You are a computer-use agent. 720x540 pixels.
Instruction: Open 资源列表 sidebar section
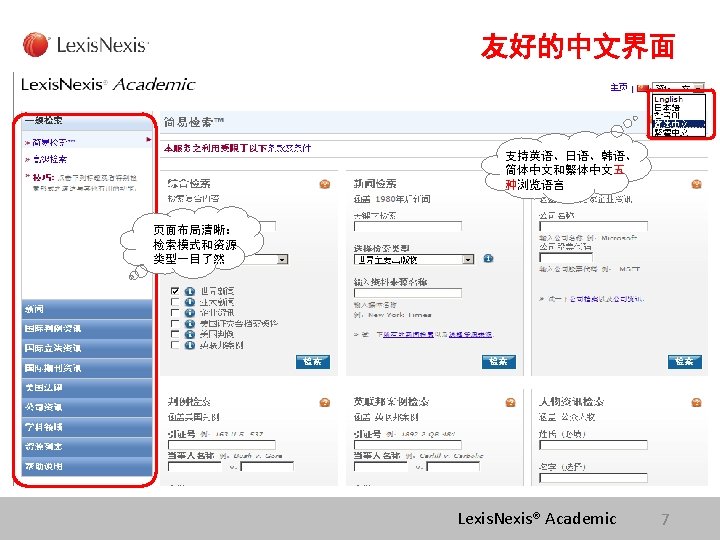[87, 447]
